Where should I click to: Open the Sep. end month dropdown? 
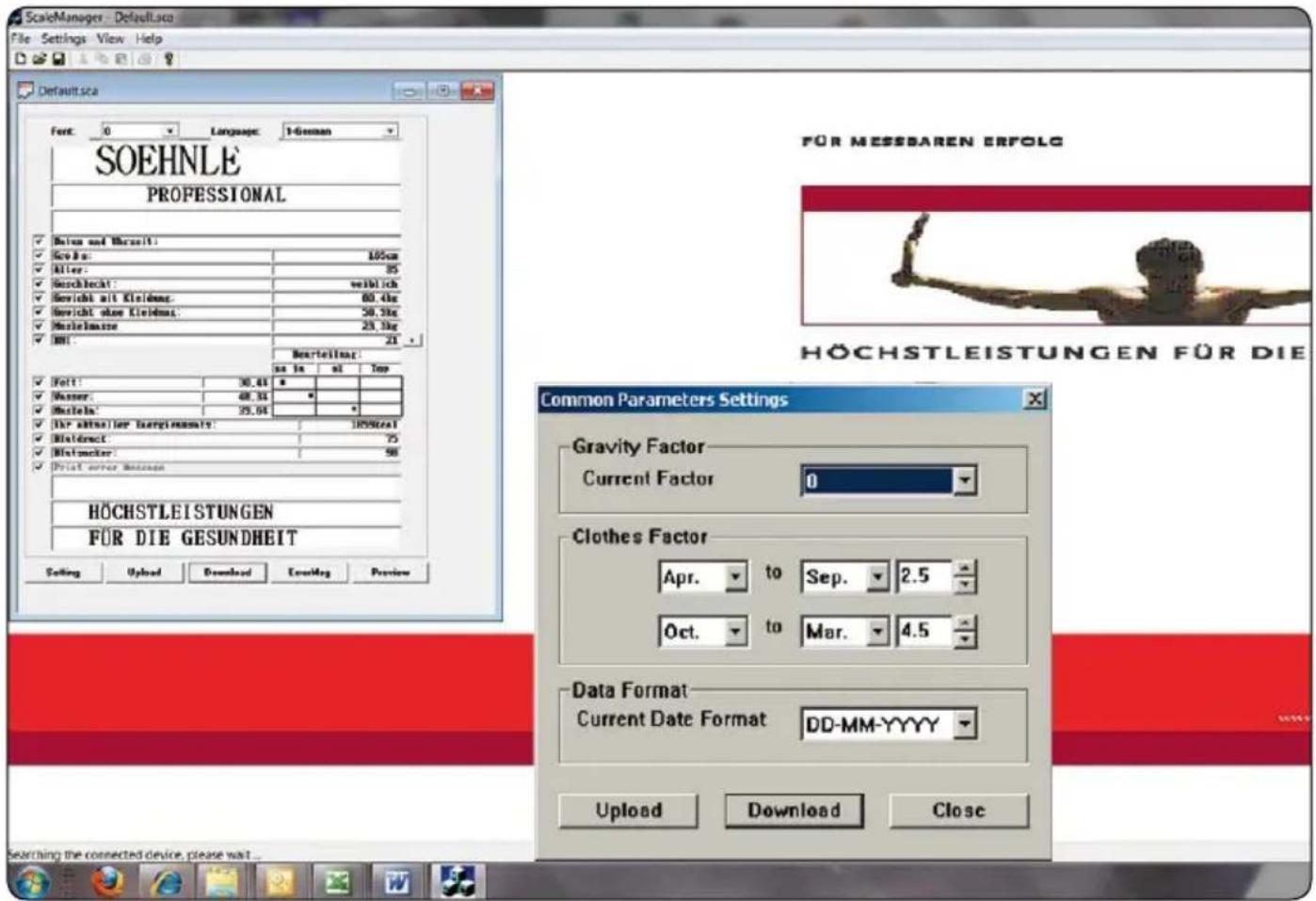(x=877, y=576)
